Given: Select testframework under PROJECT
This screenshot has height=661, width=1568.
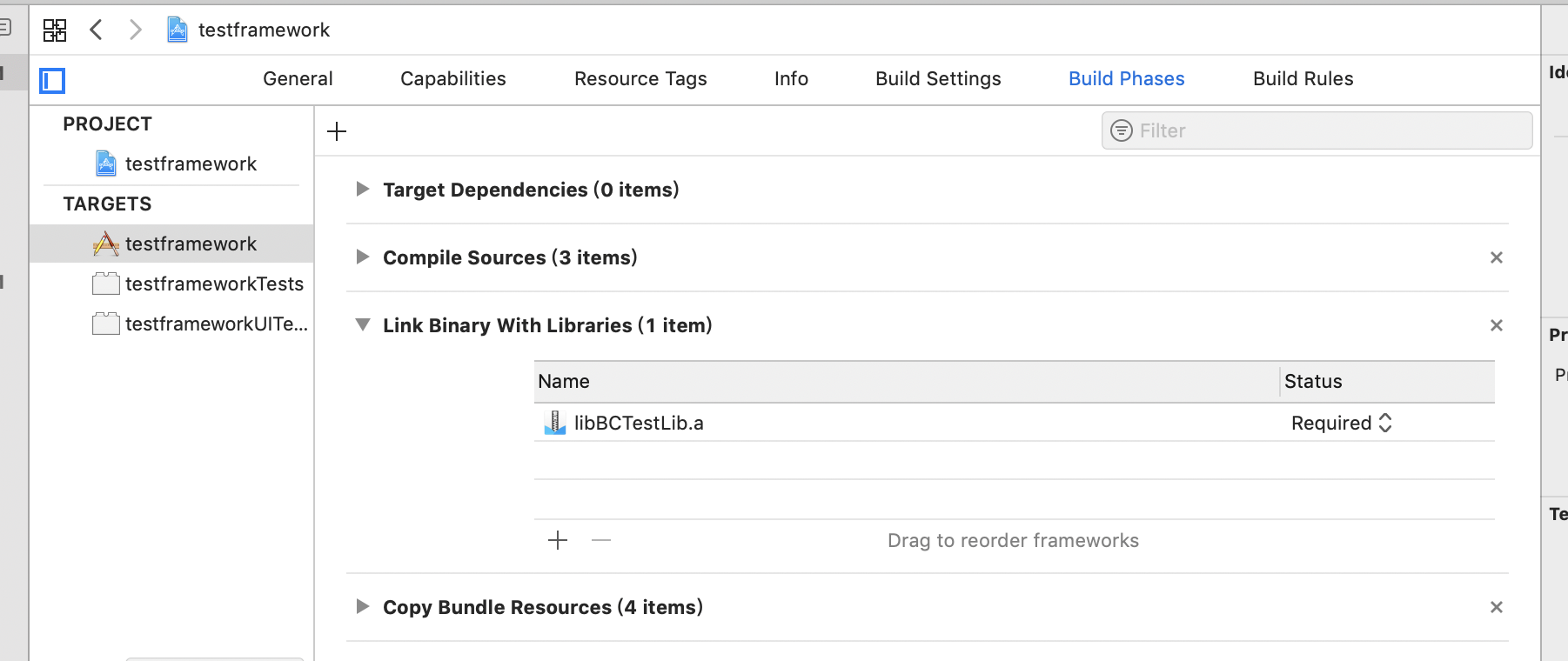Looking at the screenshot, I should [177, 164].
